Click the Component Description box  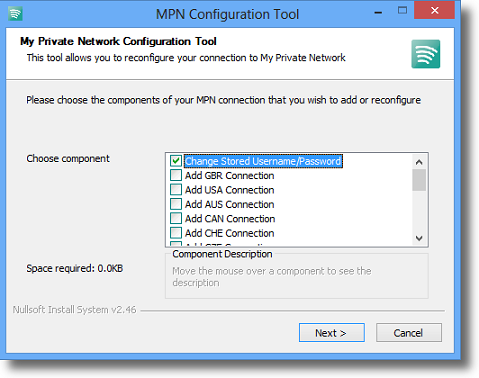point(297,276)
